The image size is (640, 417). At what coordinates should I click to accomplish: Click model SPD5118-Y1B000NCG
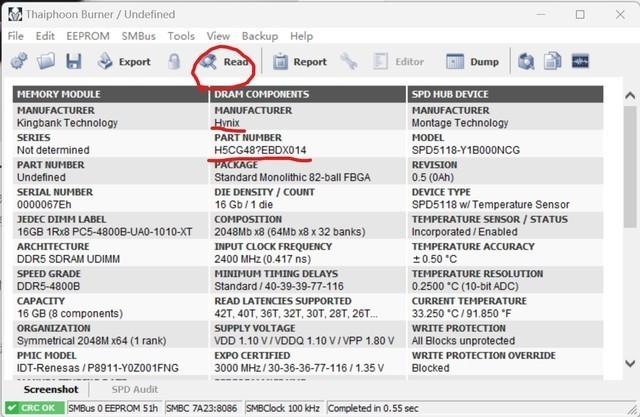pyautogui.click(x=466, y=150)
